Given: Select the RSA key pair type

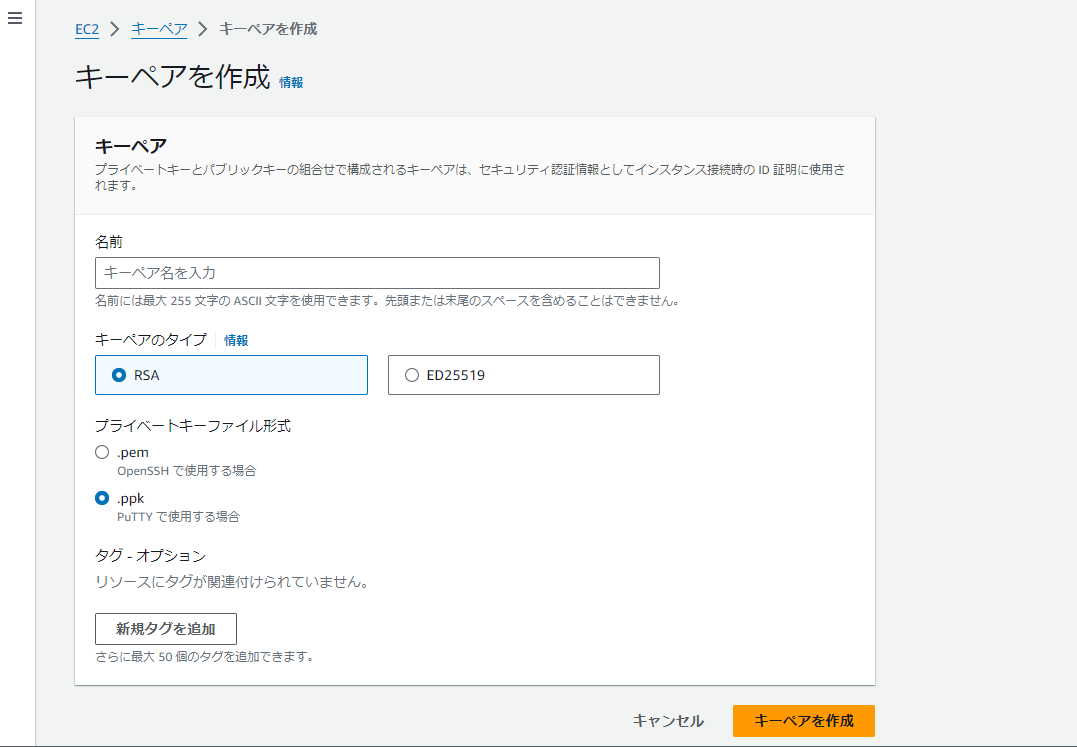Looking at the screenshot, I should tap(231, 375).
